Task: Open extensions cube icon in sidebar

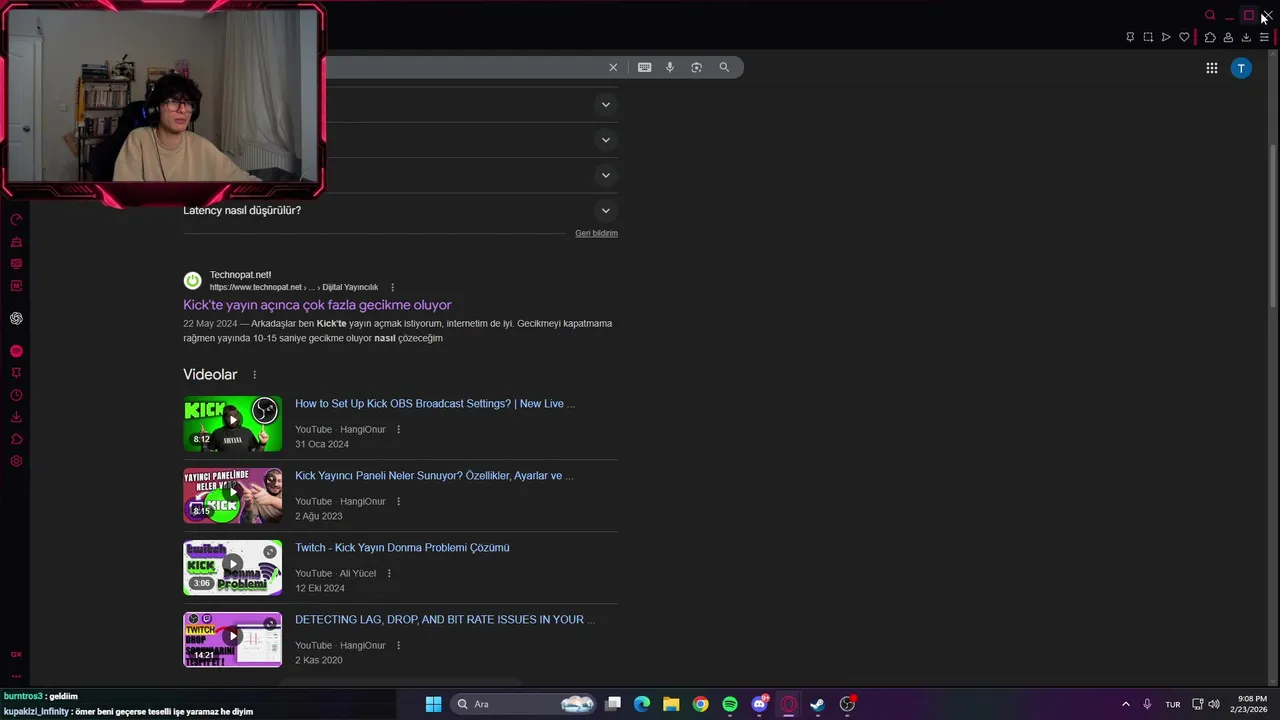Action: pos(16,439)
